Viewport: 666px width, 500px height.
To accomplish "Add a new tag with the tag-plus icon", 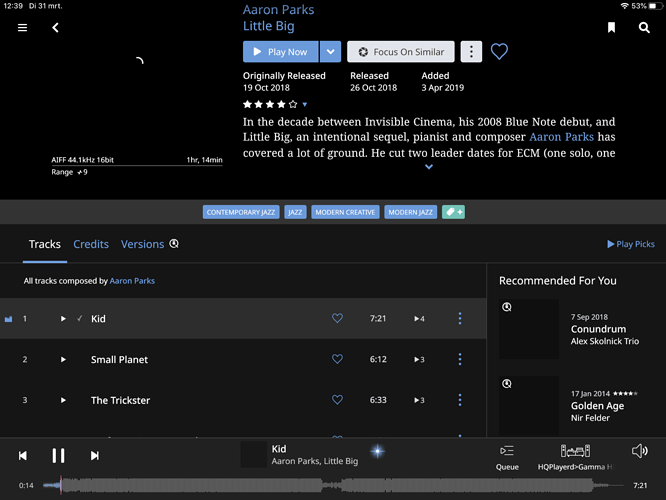I will 453,212.
